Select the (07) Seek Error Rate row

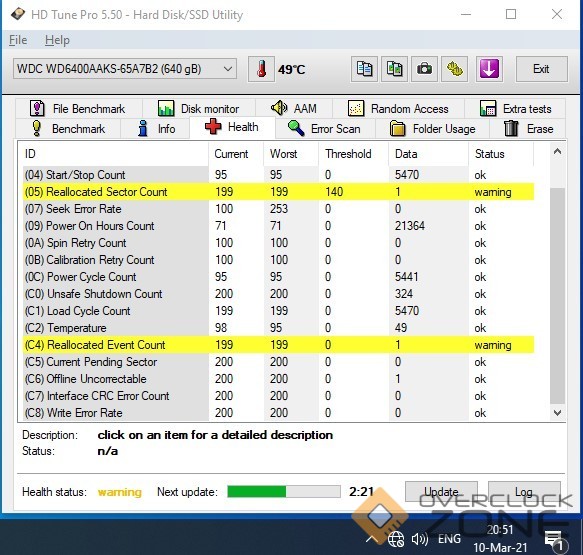(x=278, y=209)
